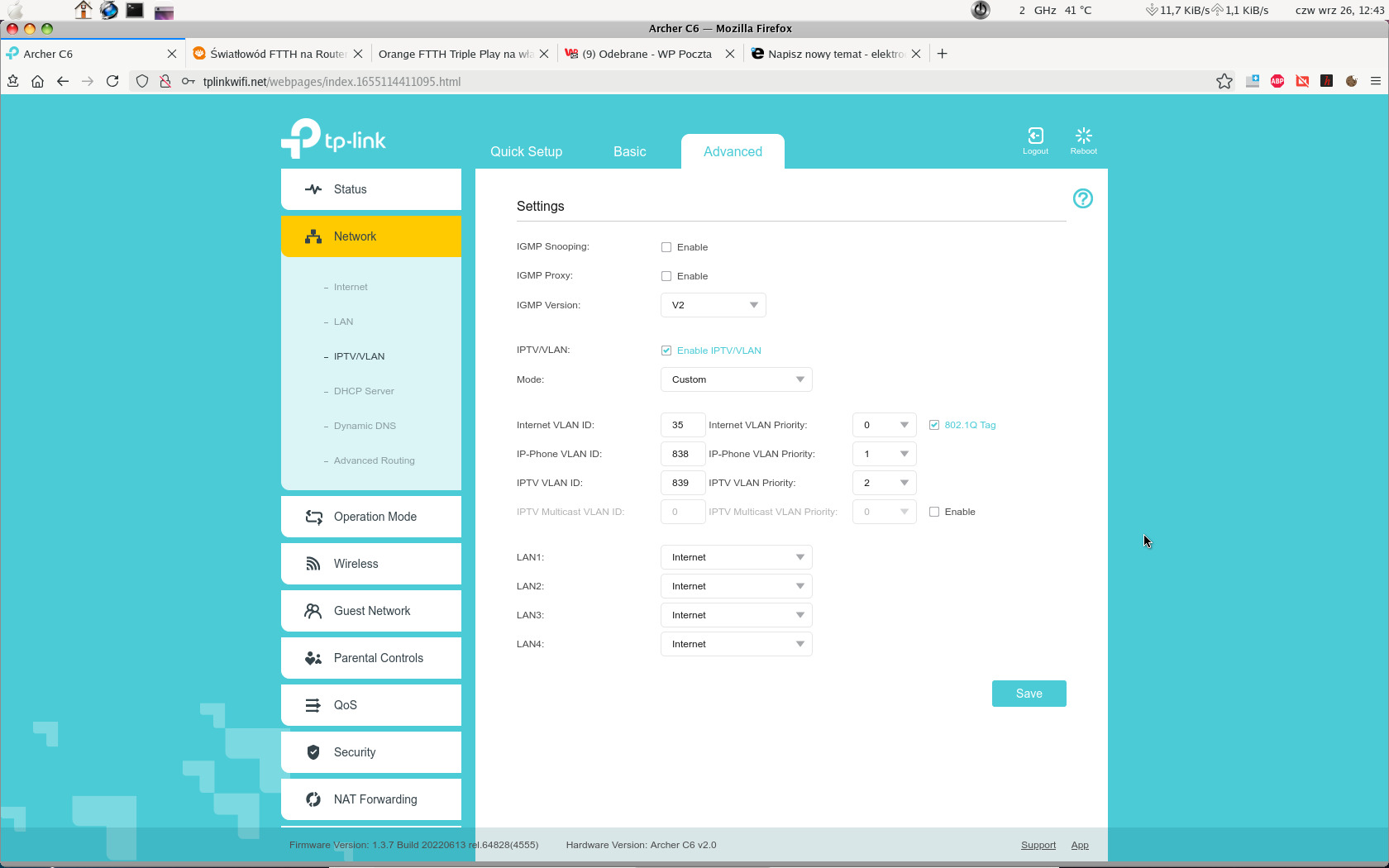
Task: Open a new browser tab
Action: [x=942, y=54]
